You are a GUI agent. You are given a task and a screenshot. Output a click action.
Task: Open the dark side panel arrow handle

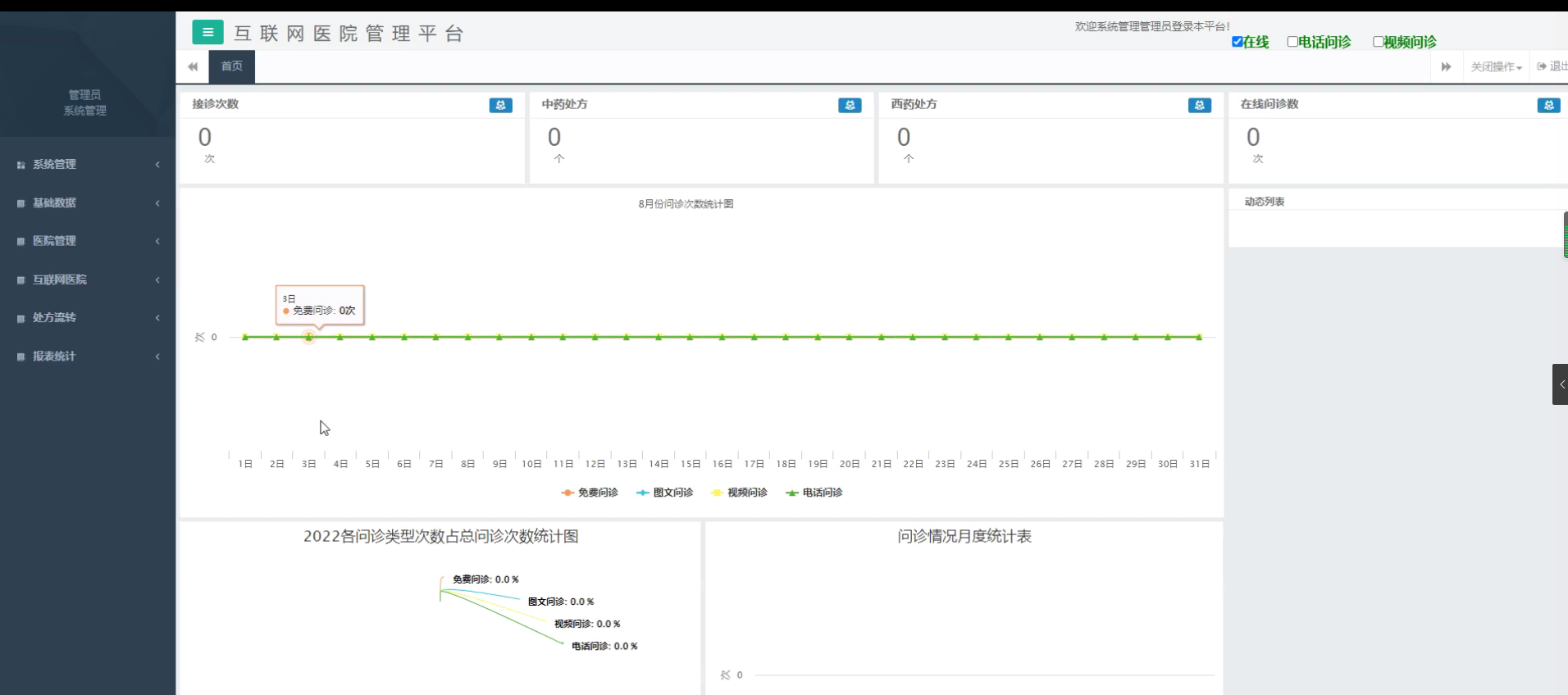(x=1560, y=384)
